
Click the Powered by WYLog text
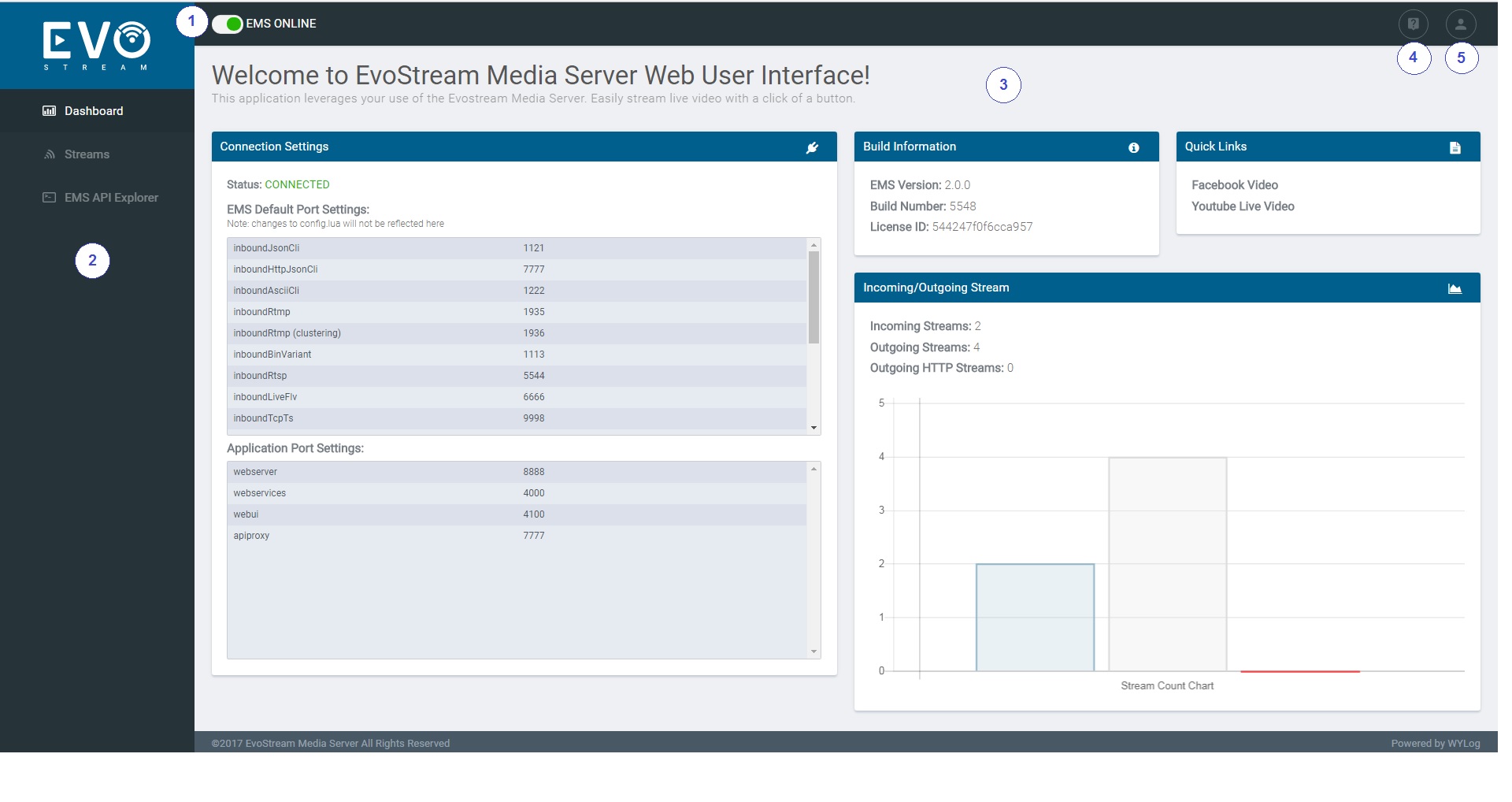[1435, 744]
